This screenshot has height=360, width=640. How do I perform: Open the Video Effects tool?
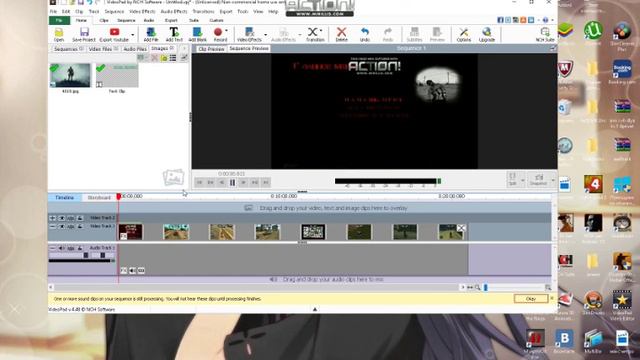[249, 34]
